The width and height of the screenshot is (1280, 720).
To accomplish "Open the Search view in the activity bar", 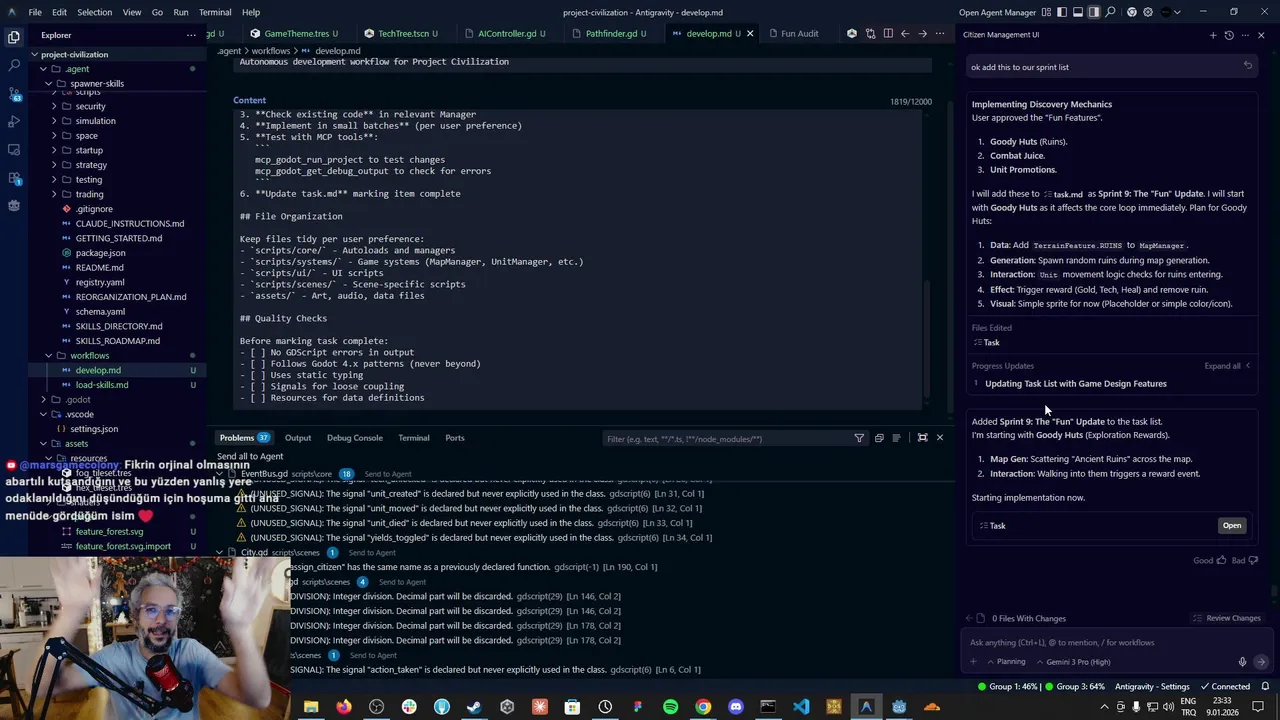I will [14, 65].
